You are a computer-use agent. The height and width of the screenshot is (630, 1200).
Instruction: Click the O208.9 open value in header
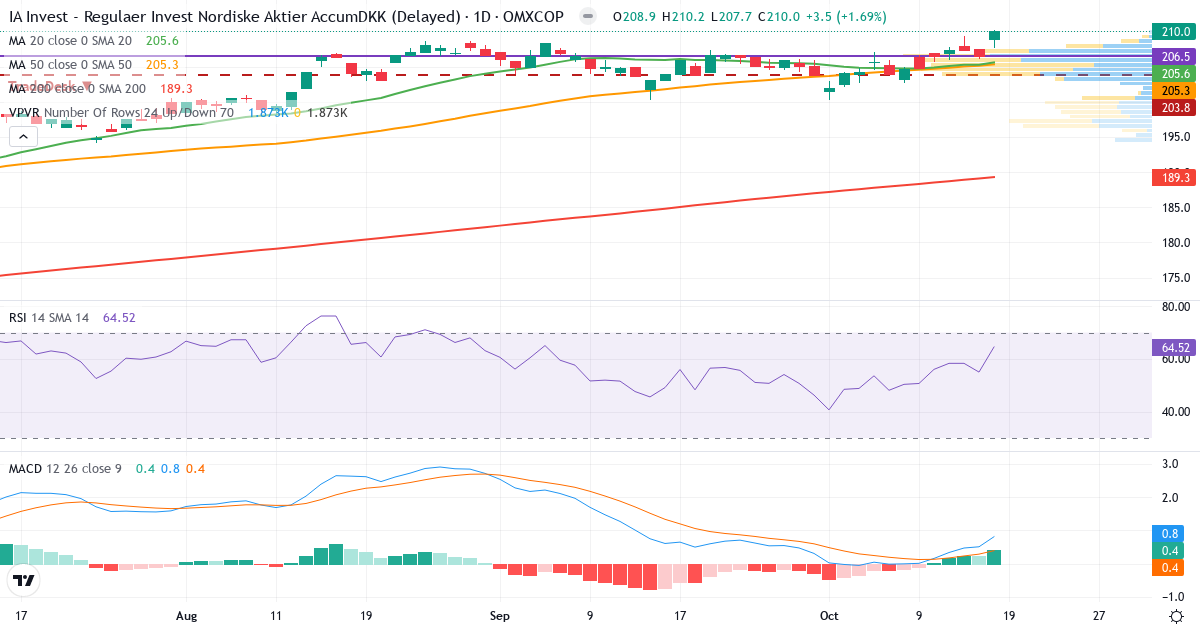click(x=632, y=17)
